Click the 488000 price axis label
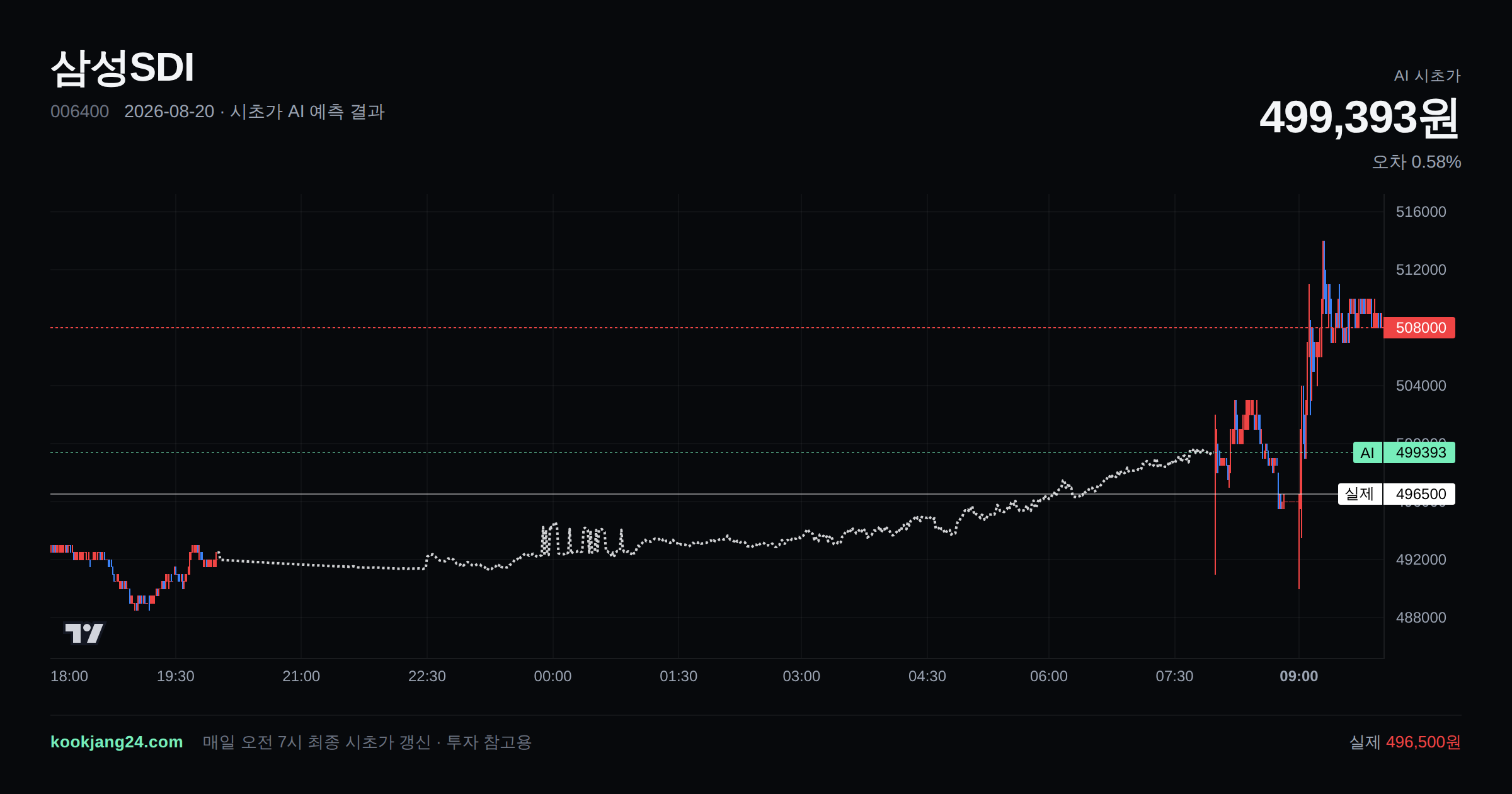 coord(1421,618)
